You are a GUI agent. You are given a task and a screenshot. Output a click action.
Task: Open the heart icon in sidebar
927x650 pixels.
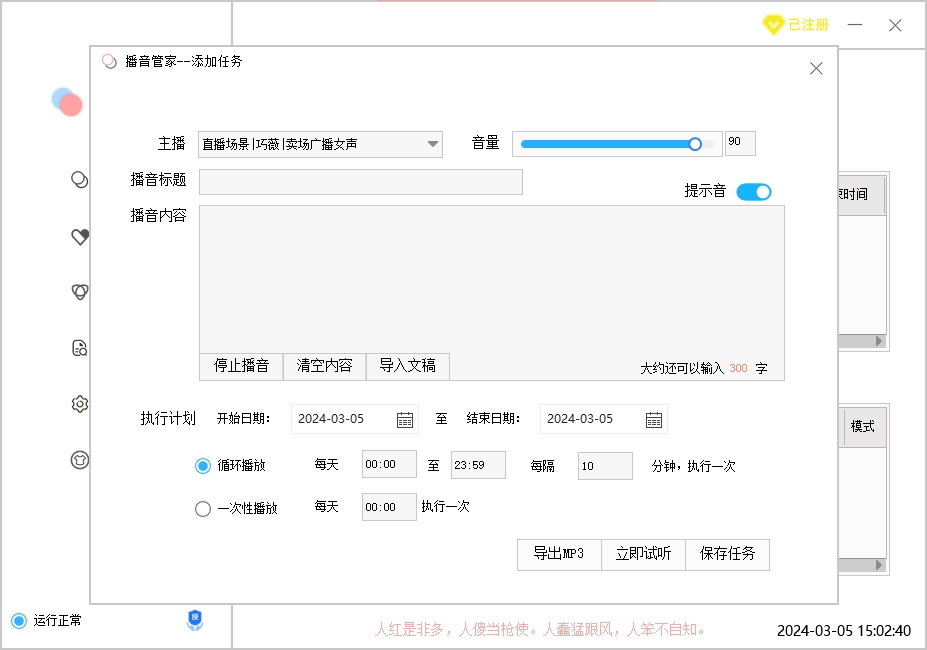(x=80, y=237)
